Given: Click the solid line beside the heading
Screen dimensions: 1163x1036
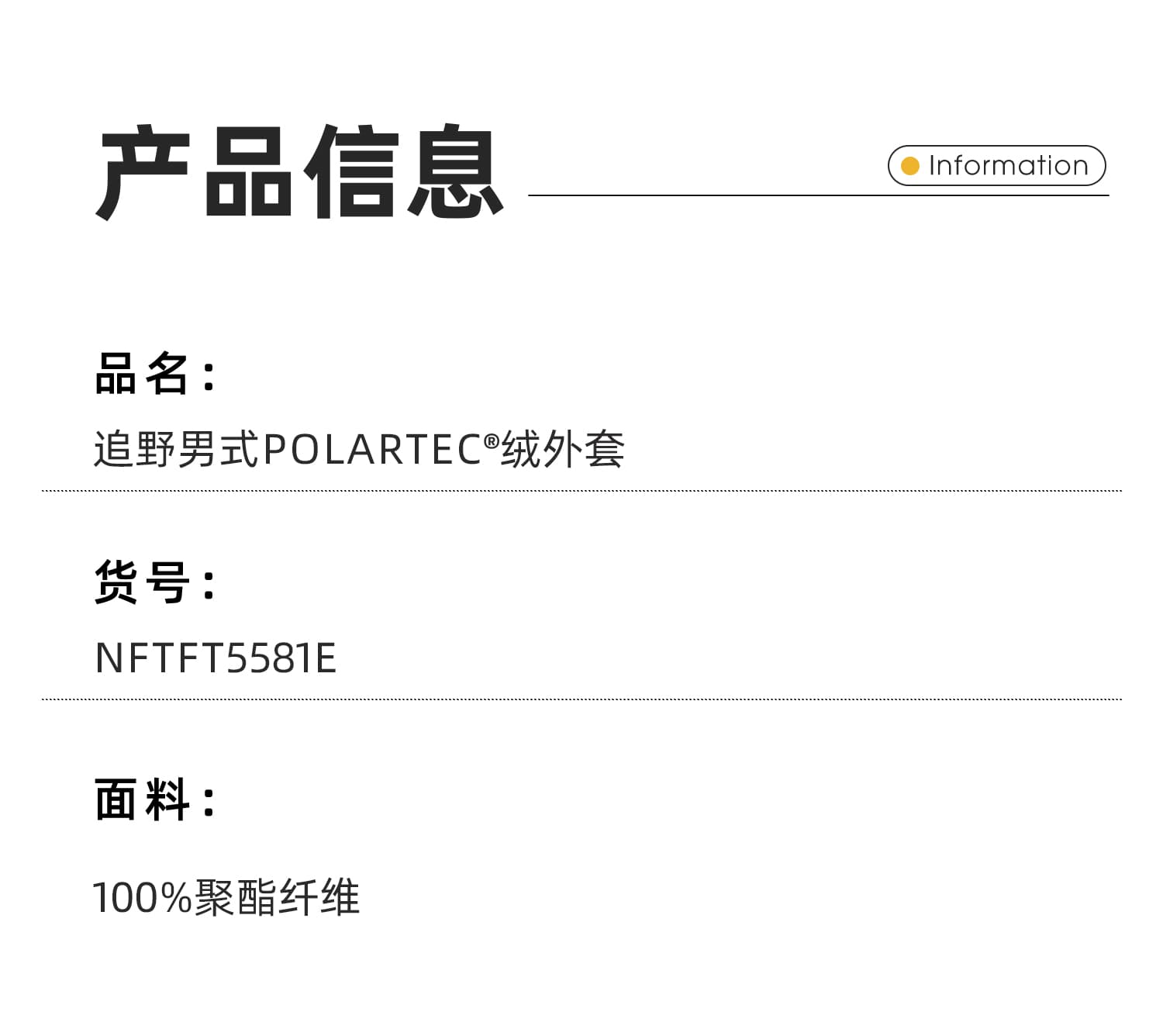Looking at the screenshot, I should tap(698, 195).
